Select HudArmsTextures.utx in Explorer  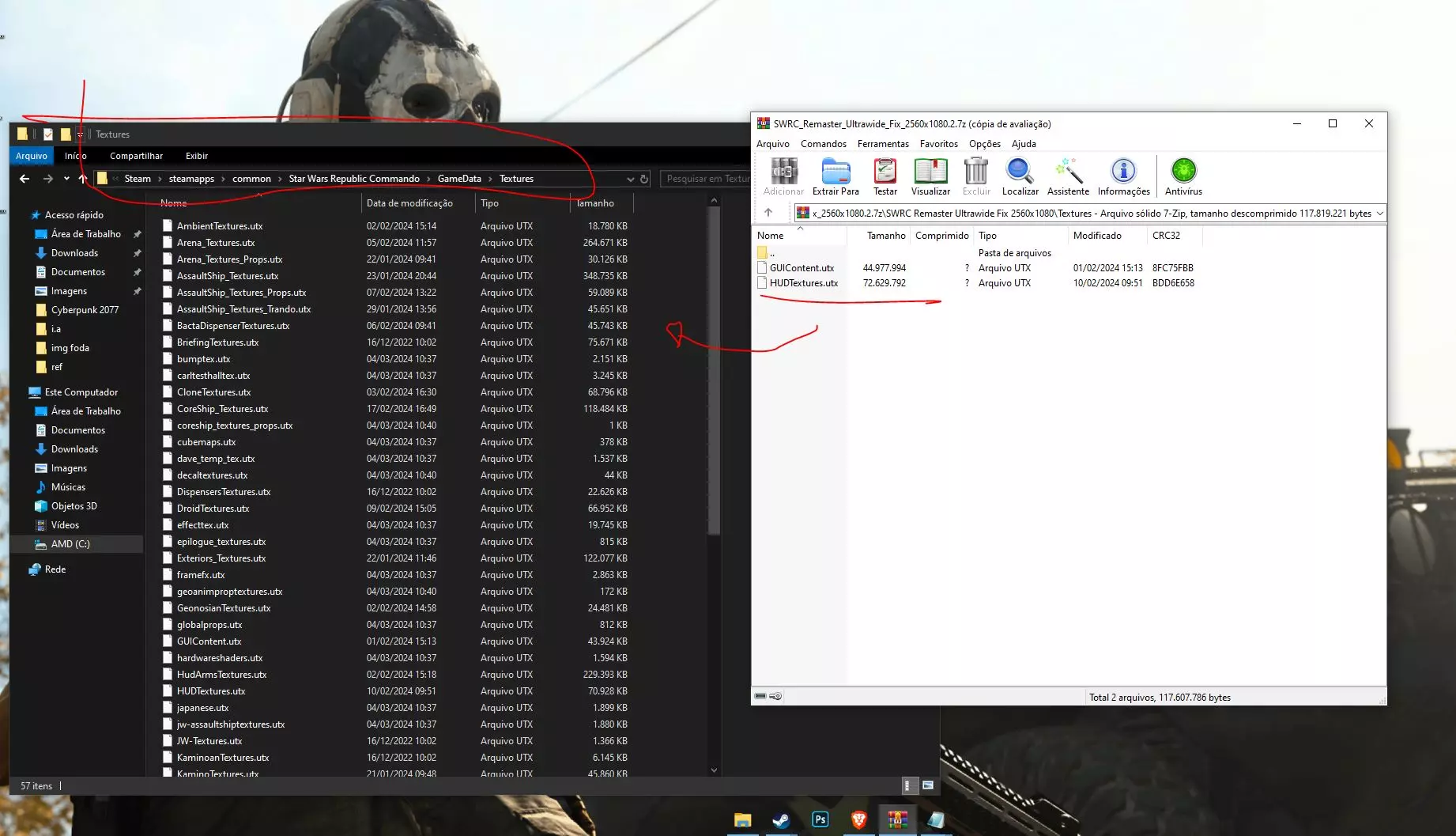pos(221,675)
